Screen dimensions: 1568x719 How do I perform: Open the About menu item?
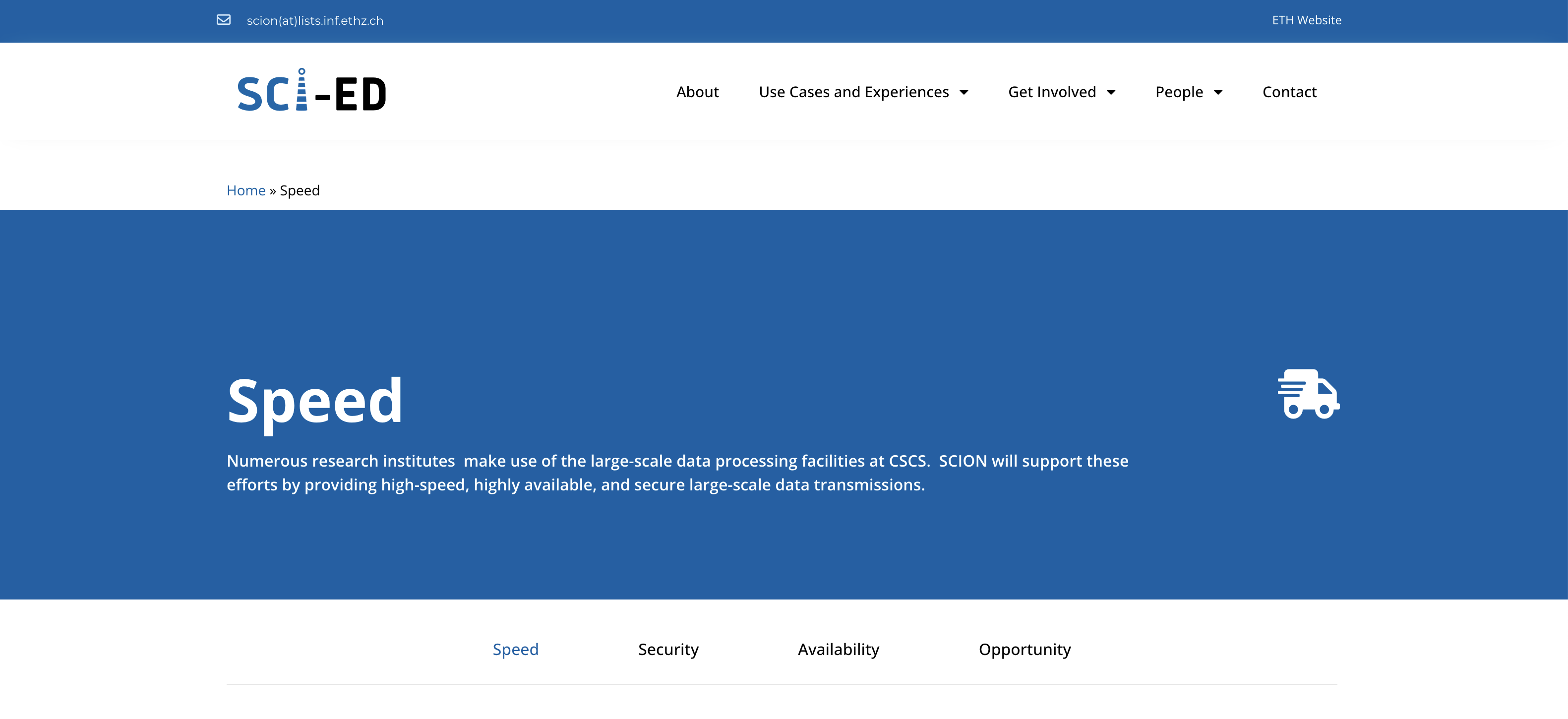[697, 92]
